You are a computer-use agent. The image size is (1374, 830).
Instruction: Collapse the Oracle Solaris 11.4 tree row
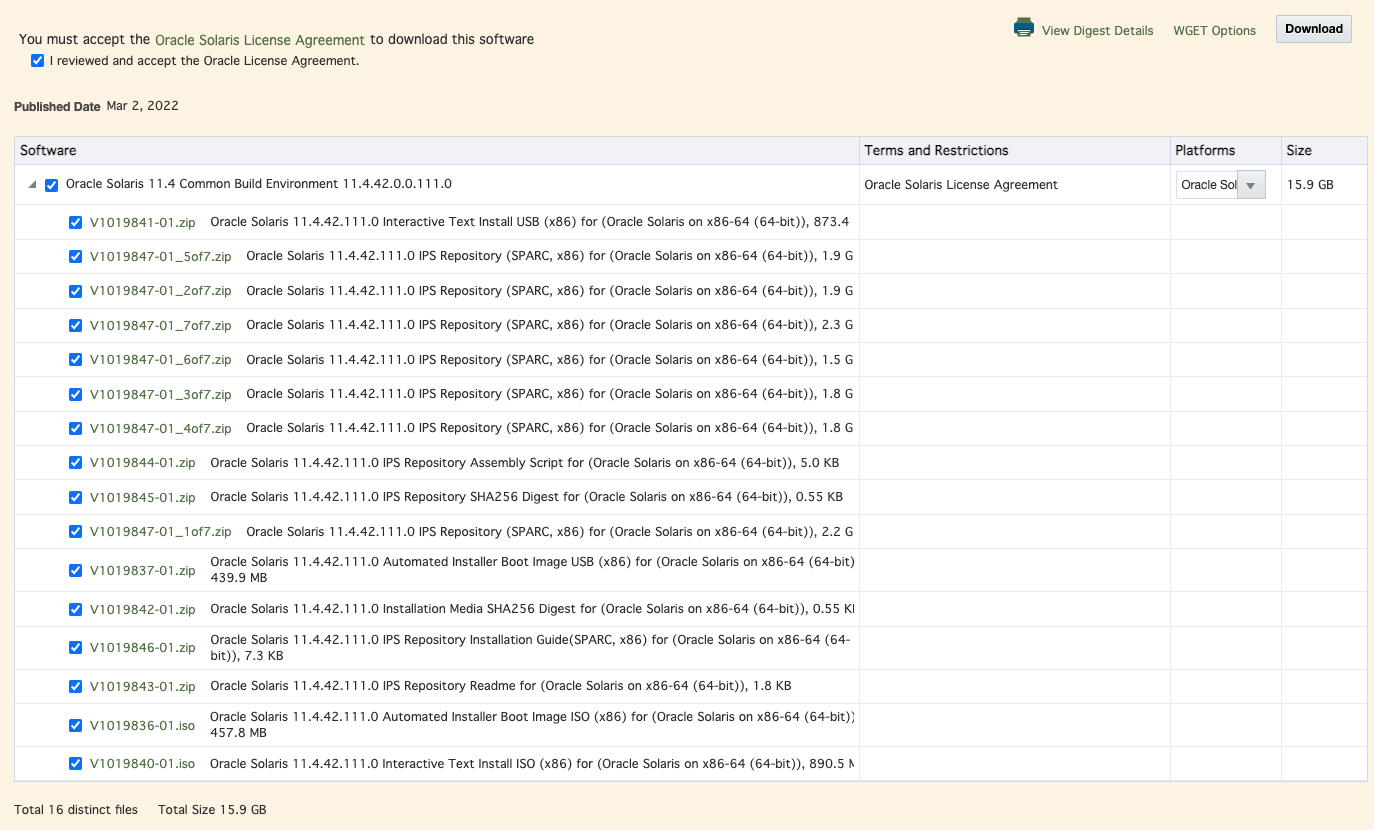coord(32,185)
